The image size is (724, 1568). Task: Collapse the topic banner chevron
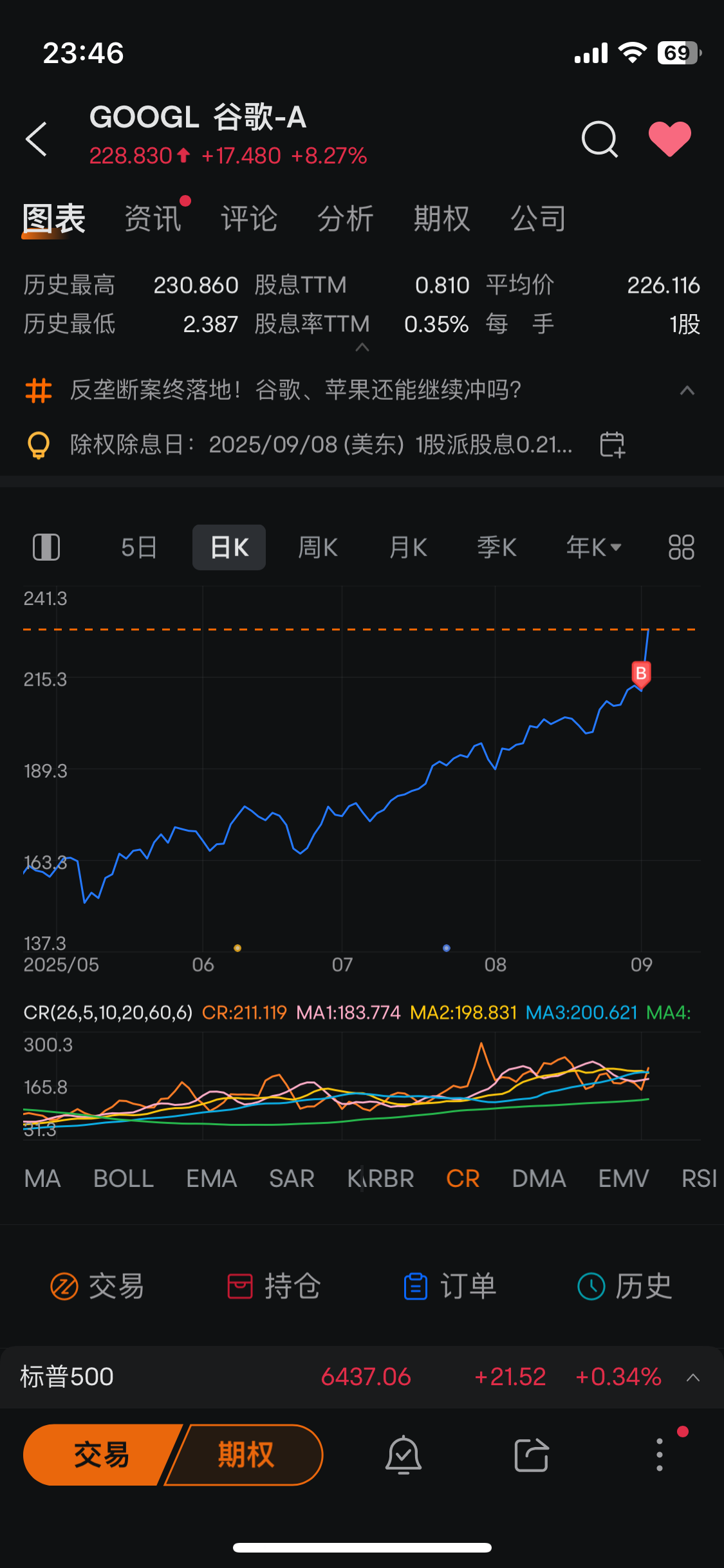coord(687,390)
